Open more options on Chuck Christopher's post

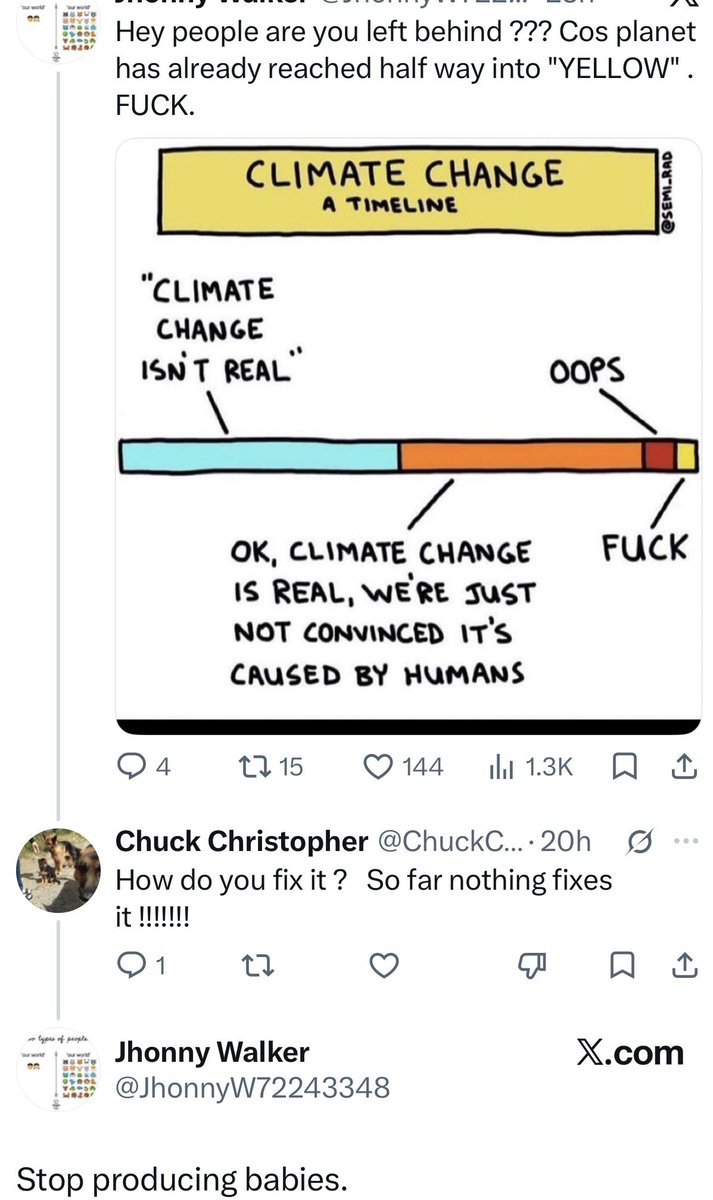click(x=685, y=842)
